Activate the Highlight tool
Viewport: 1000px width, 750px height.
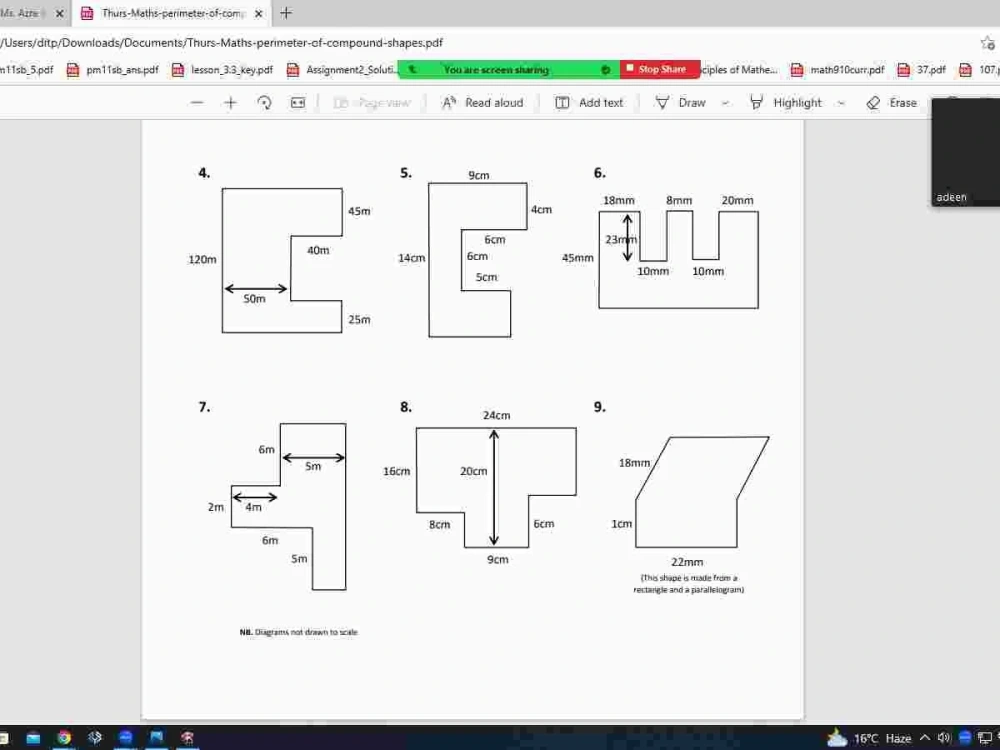click(786, 103)
